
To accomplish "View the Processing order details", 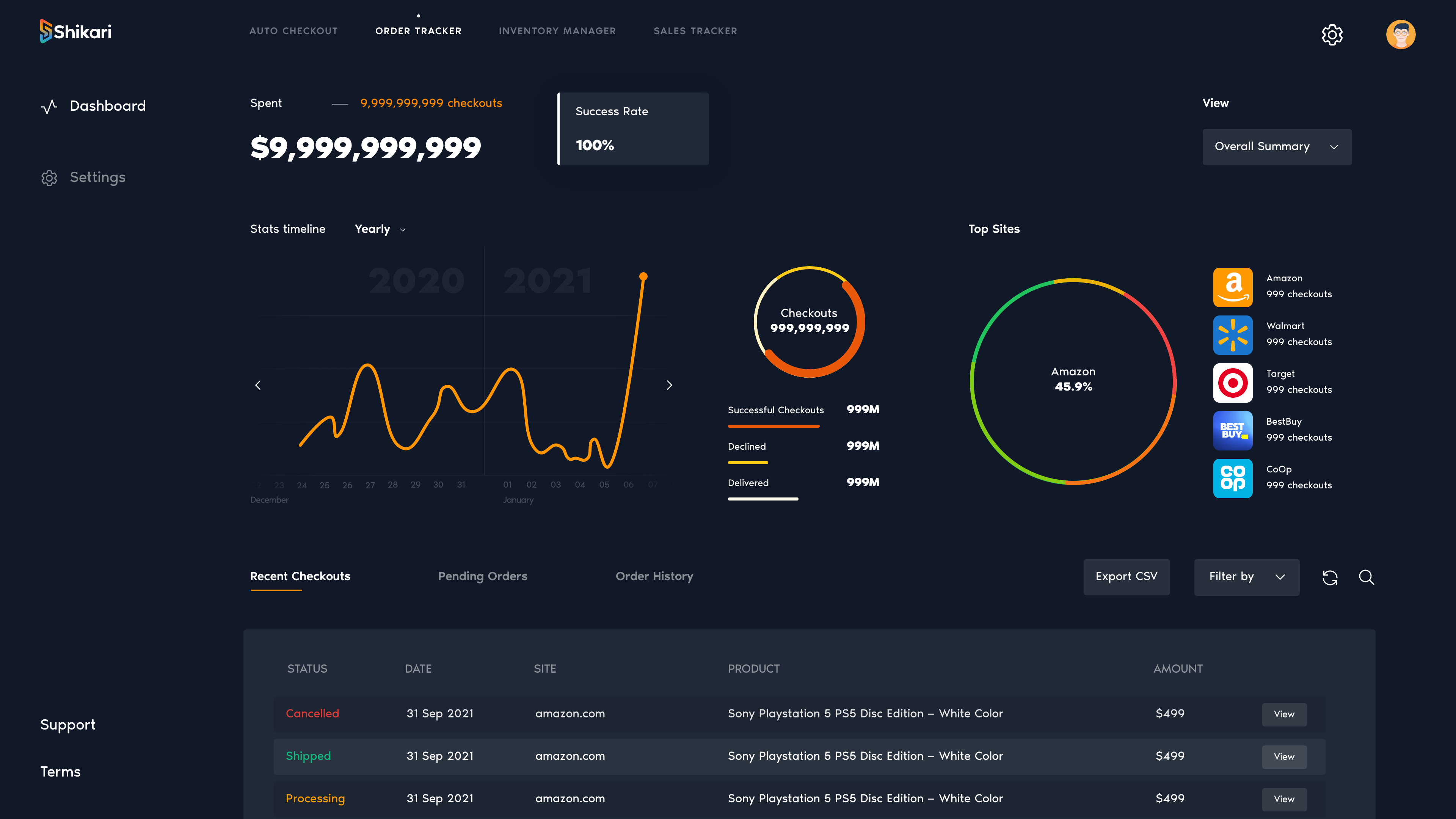I will click(x=1284, y=799).
